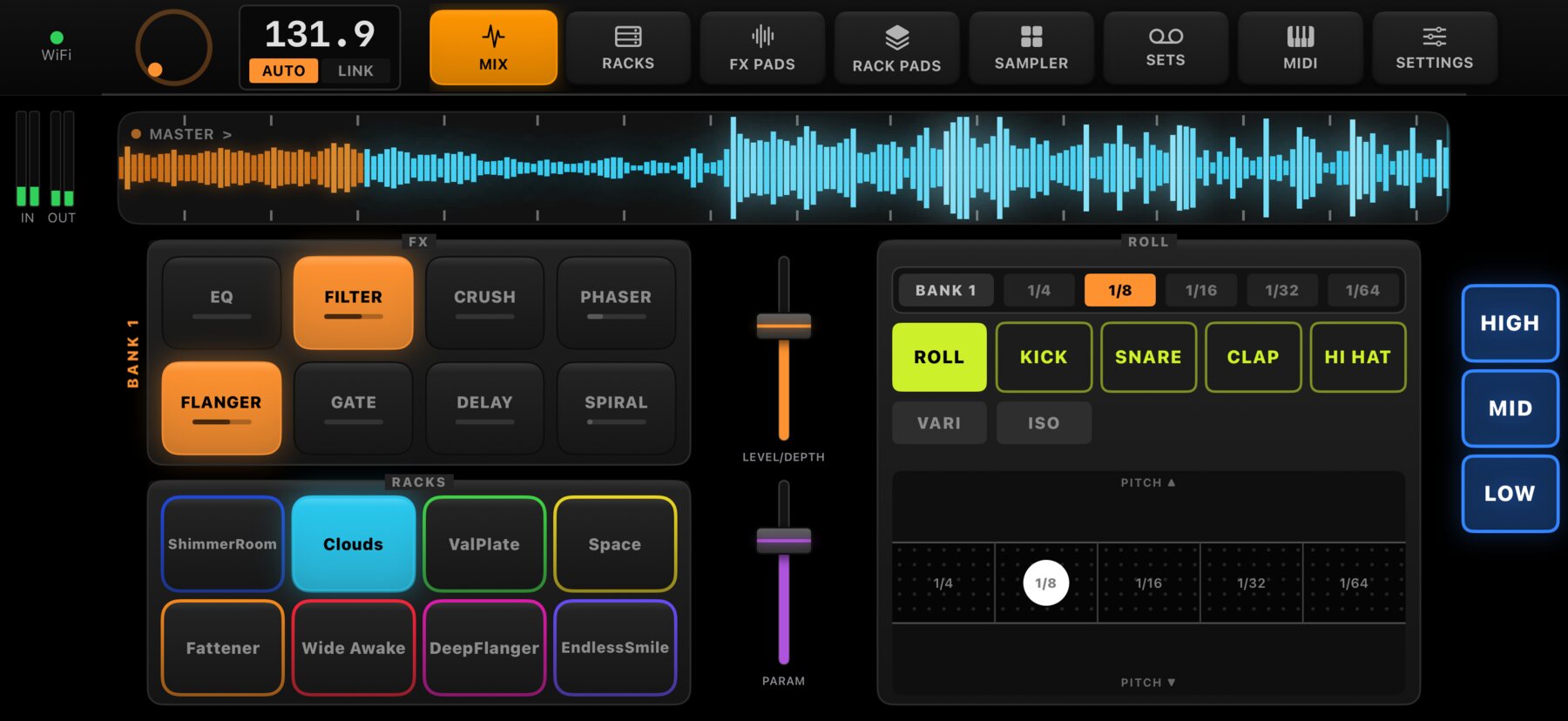The width and height of the screenshot is (1568, 721).
Task: Click the PITCH up arrow label
Action: pos(1148,482)
